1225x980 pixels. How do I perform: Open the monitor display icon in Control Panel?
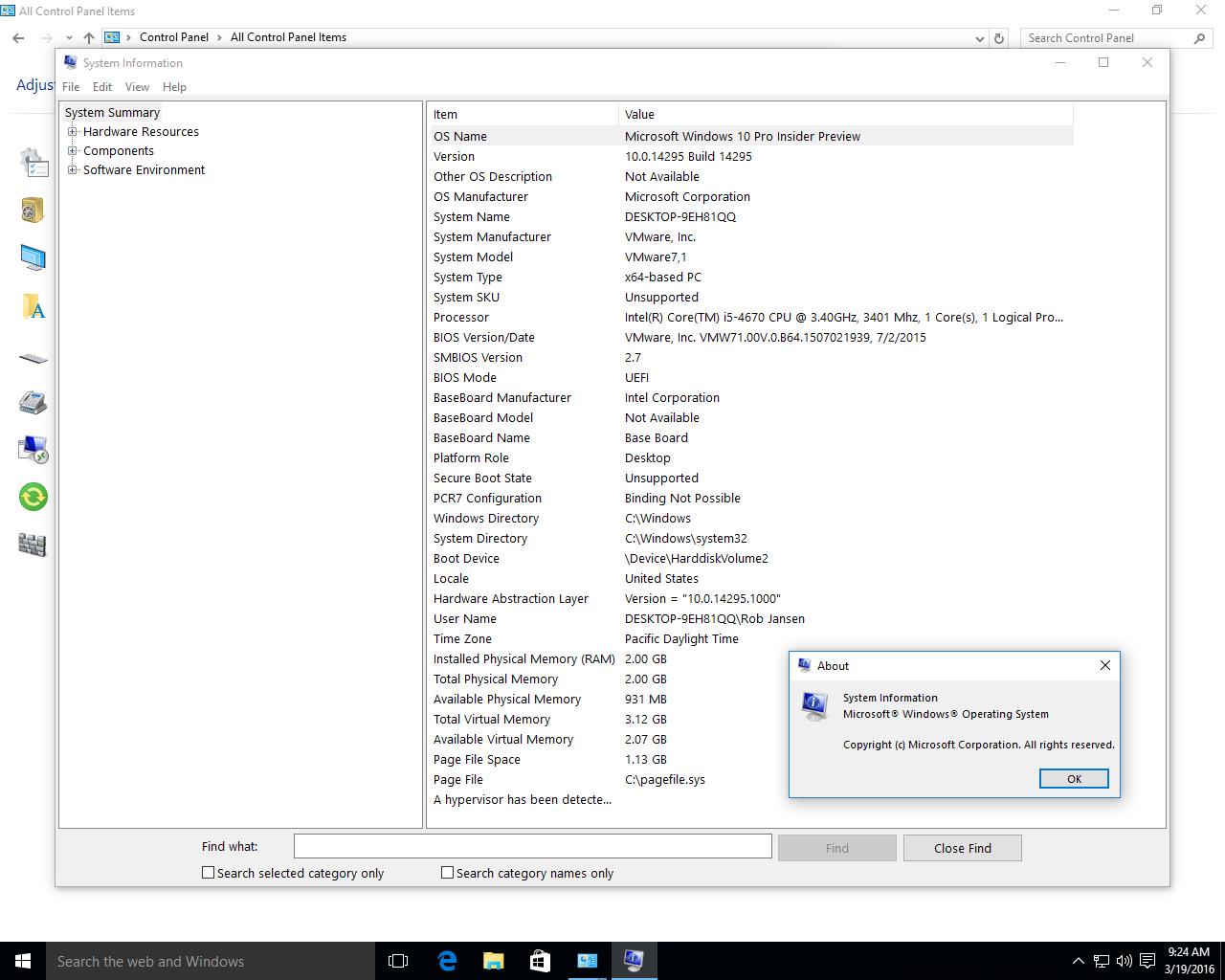coord(33,257)
